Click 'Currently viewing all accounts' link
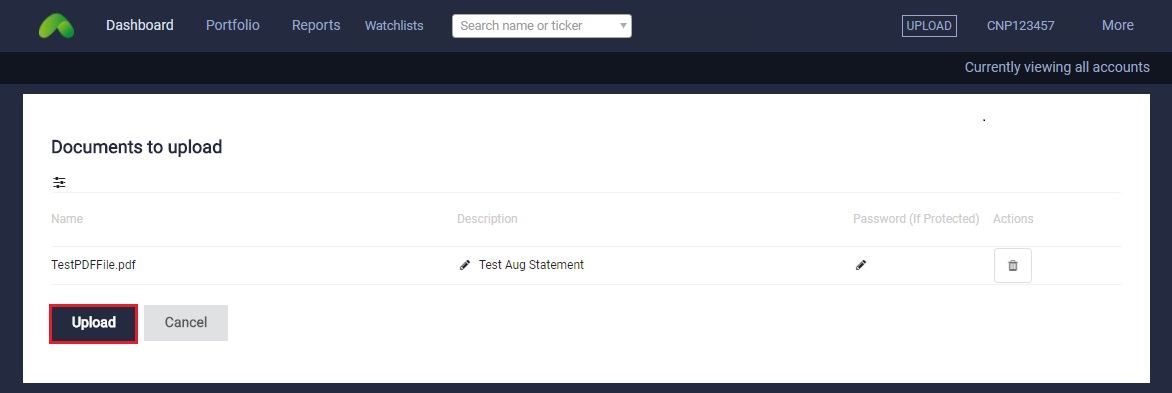This screenshot has width=1172, height=393. (1057, 67)
